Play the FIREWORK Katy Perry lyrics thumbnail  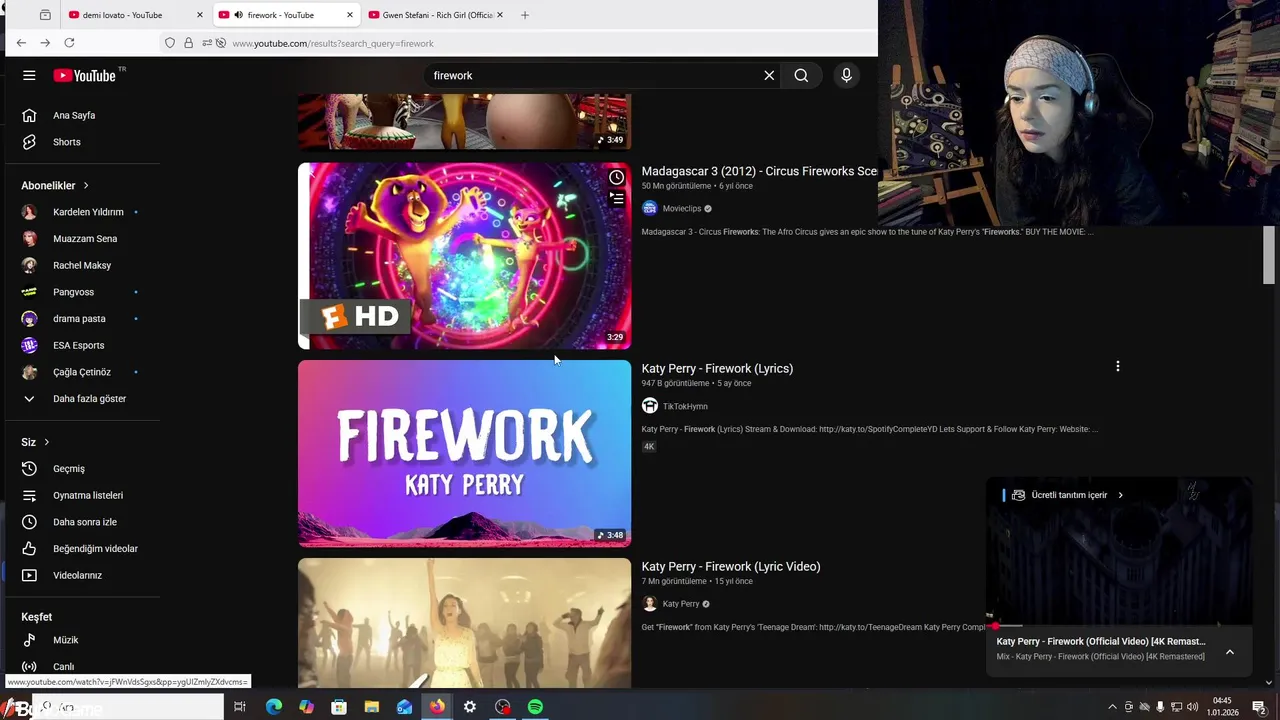464,453
